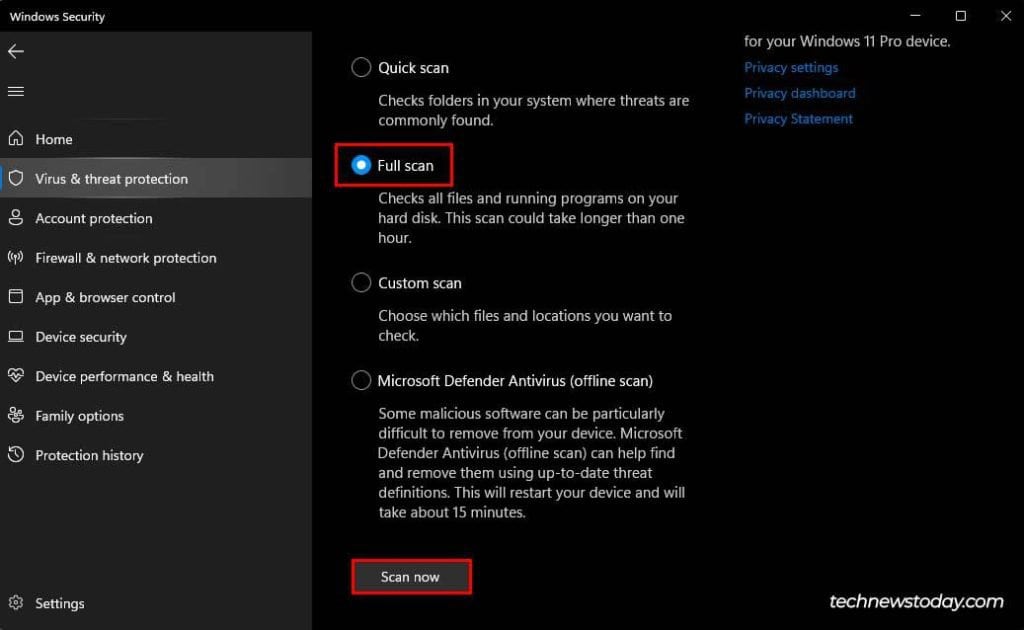This screenshot has width=1024, height=630.
Task: Open the Privacy settings link
Action: 791,67
